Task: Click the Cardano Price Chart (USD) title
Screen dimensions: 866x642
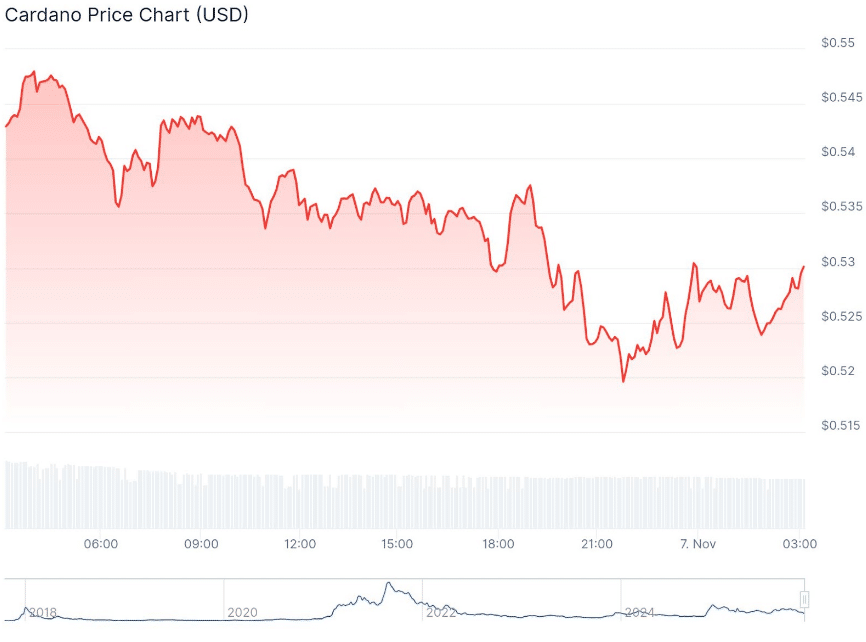Action: point(127,15)
